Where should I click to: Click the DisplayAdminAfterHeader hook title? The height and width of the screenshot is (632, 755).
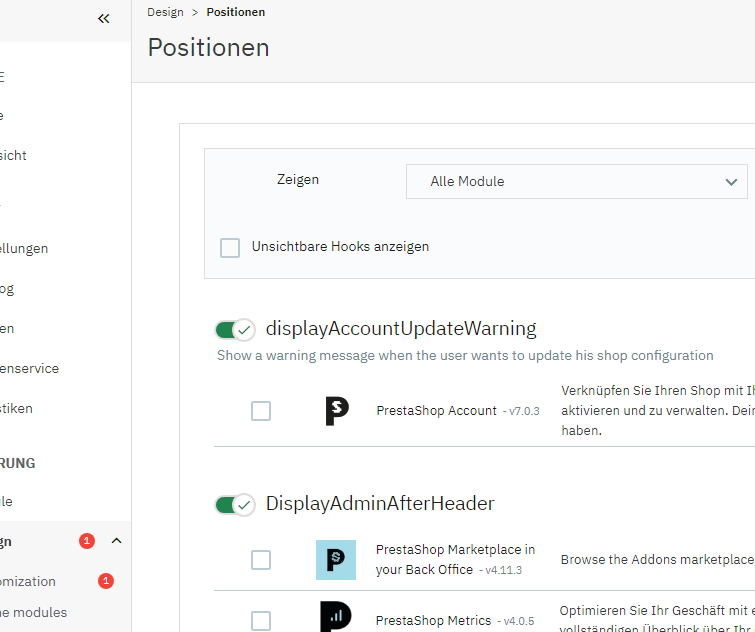click(380, 503)
